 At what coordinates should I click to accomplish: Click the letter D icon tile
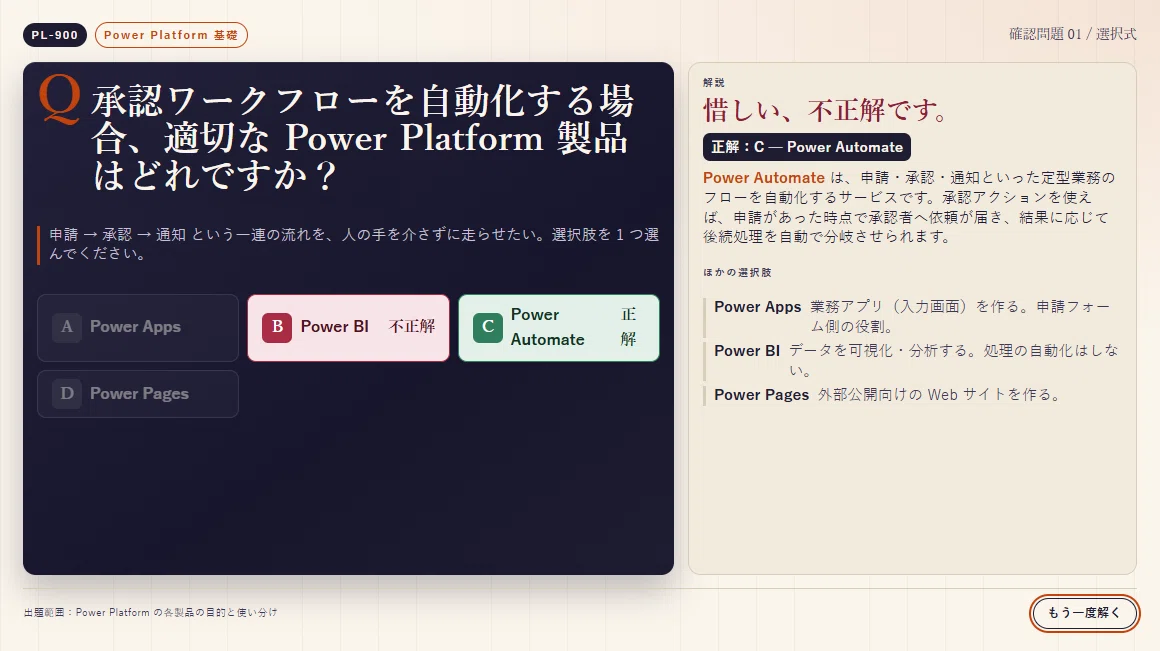(x=67, y=394)
